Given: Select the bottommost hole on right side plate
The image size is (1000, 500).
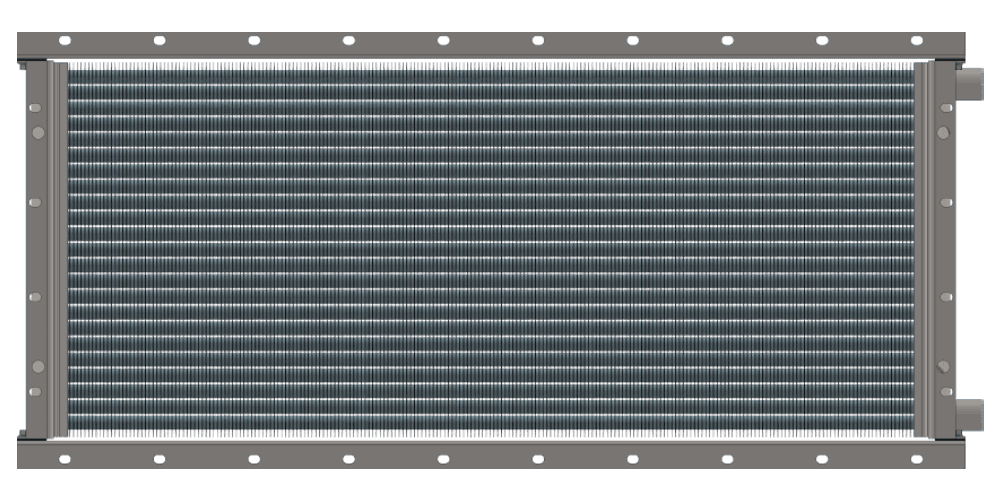Looking at the screenshot, I should [x=945, y=391].
